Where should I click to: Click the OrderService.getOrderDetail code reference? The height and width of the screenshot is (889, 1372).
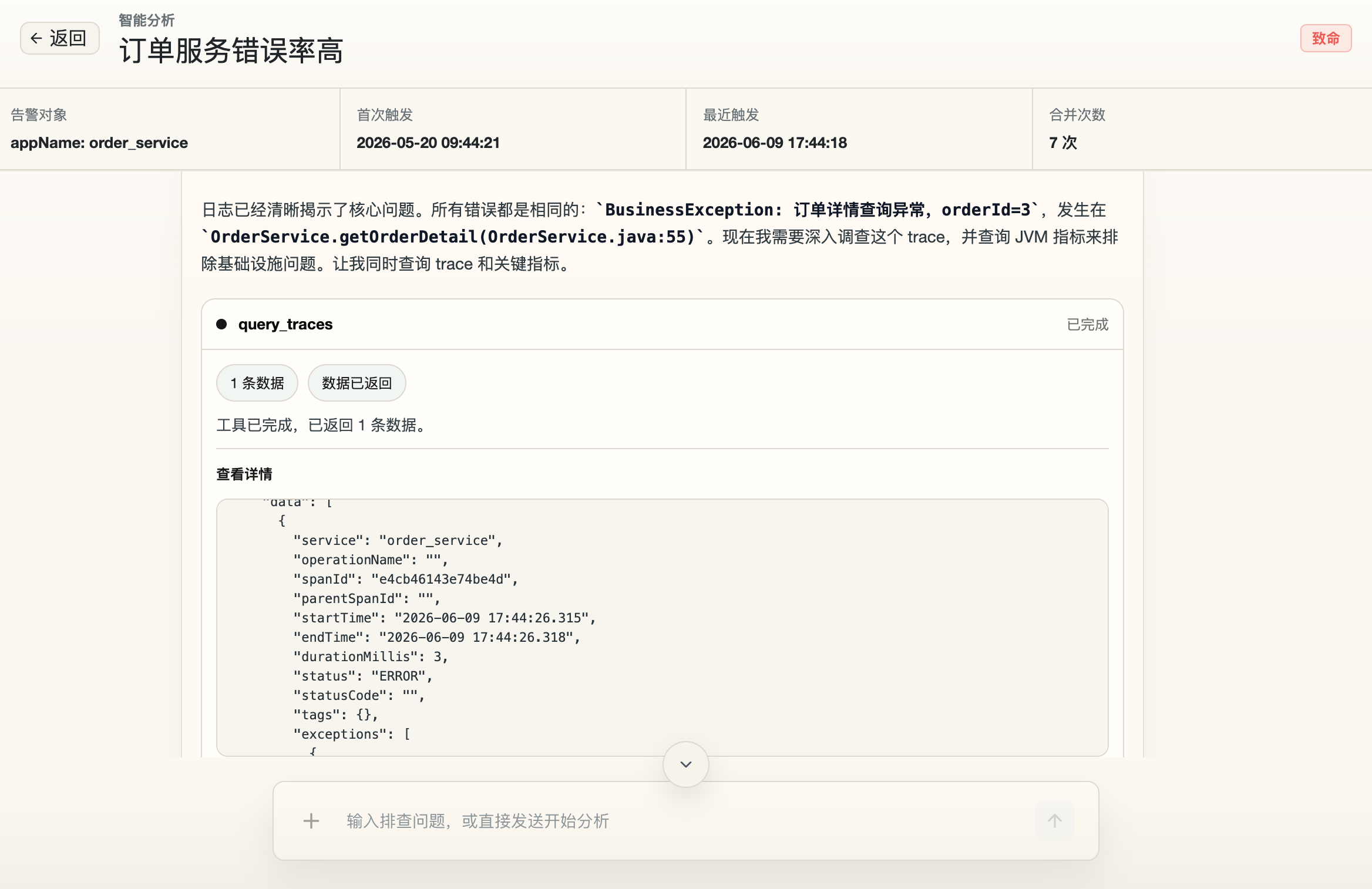point(453,237)
